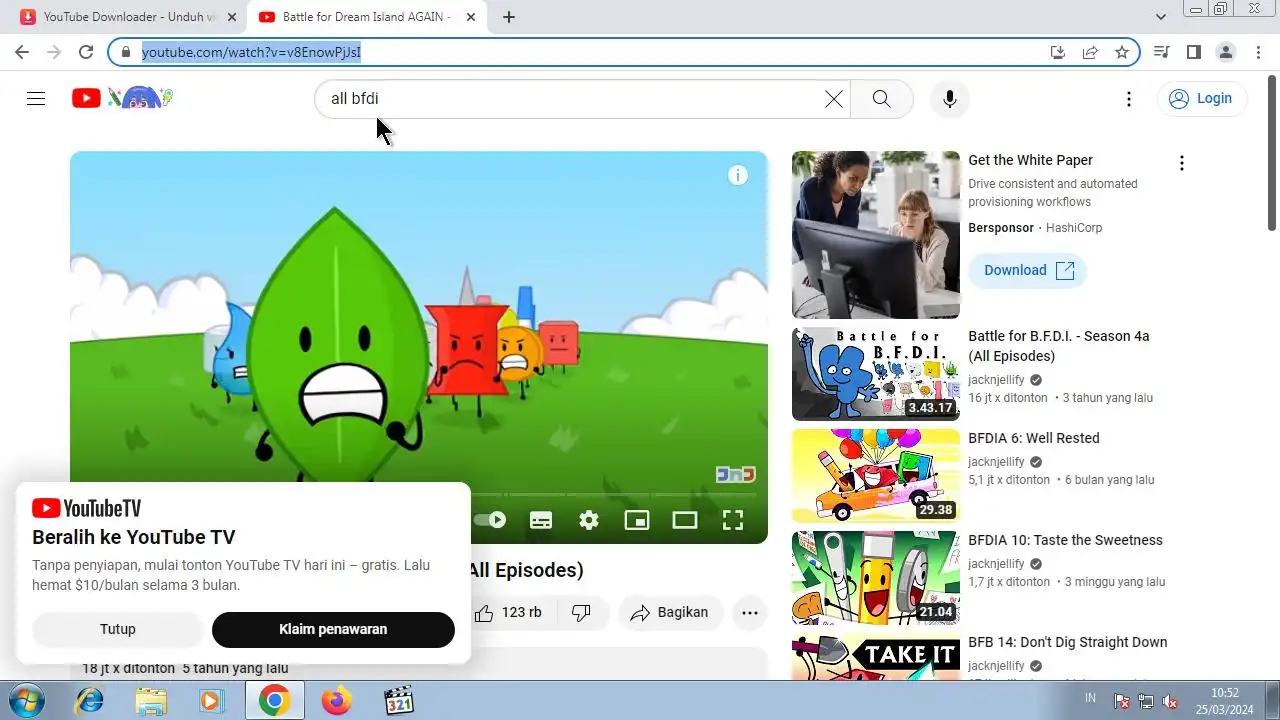The width and height of the screenshot is (1280, 720).
Task: Toggle the autoplay switch in player
Action: [x=490, y=520]
